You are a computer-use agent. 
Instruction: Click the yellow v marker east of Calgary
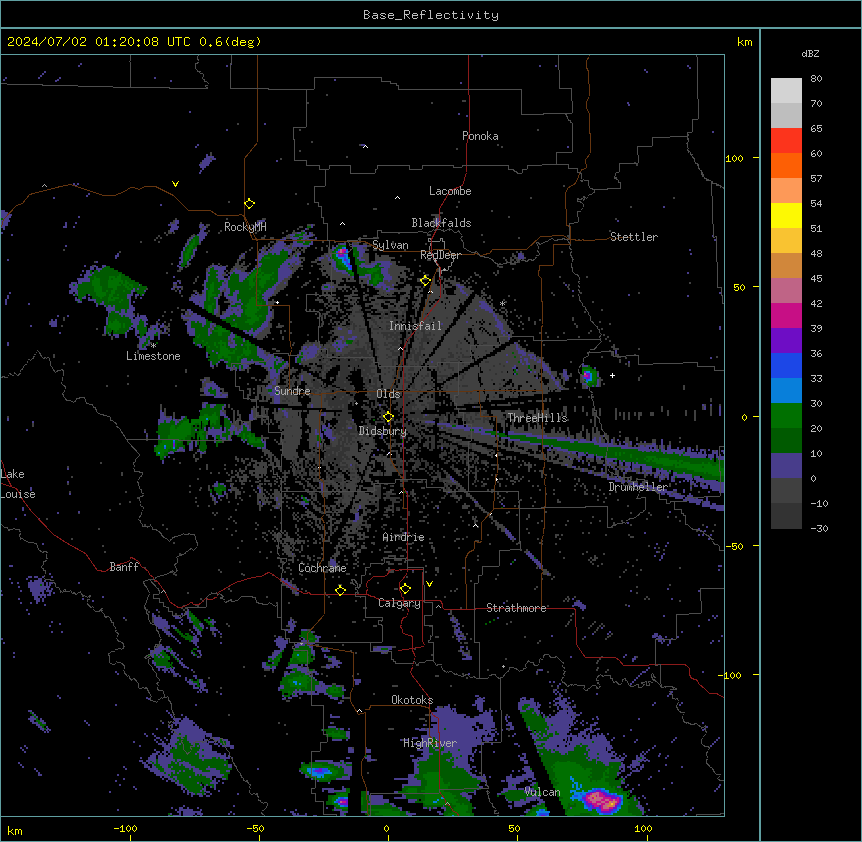pyautogui.click(x=429, y=584)
